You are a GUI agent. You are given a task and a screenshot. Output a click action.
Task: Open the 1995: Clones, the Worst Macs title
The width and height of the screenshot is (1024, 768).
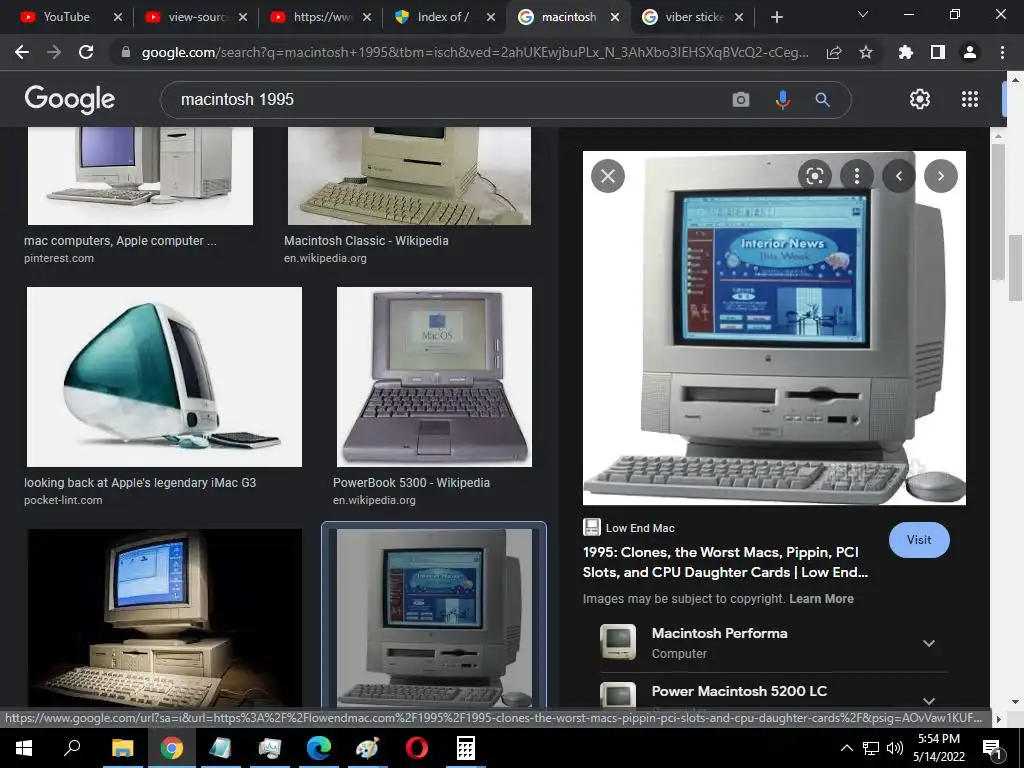tap(726, 562)
